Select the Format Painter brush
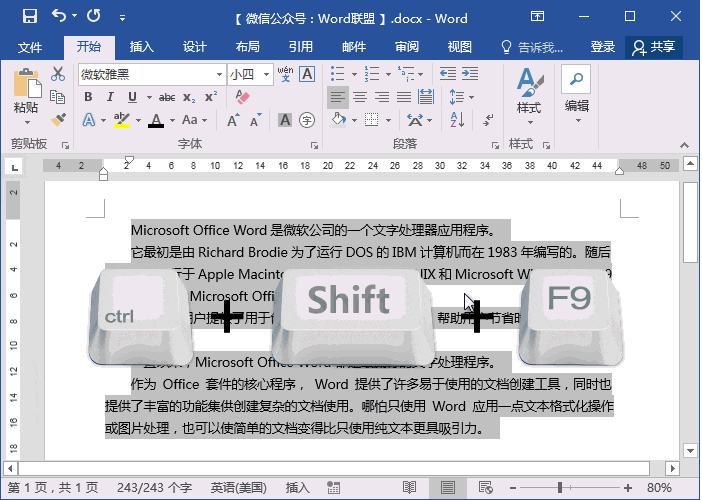This screenshot has width=702, height=500. pyautogui.click(x=58, y=120)
